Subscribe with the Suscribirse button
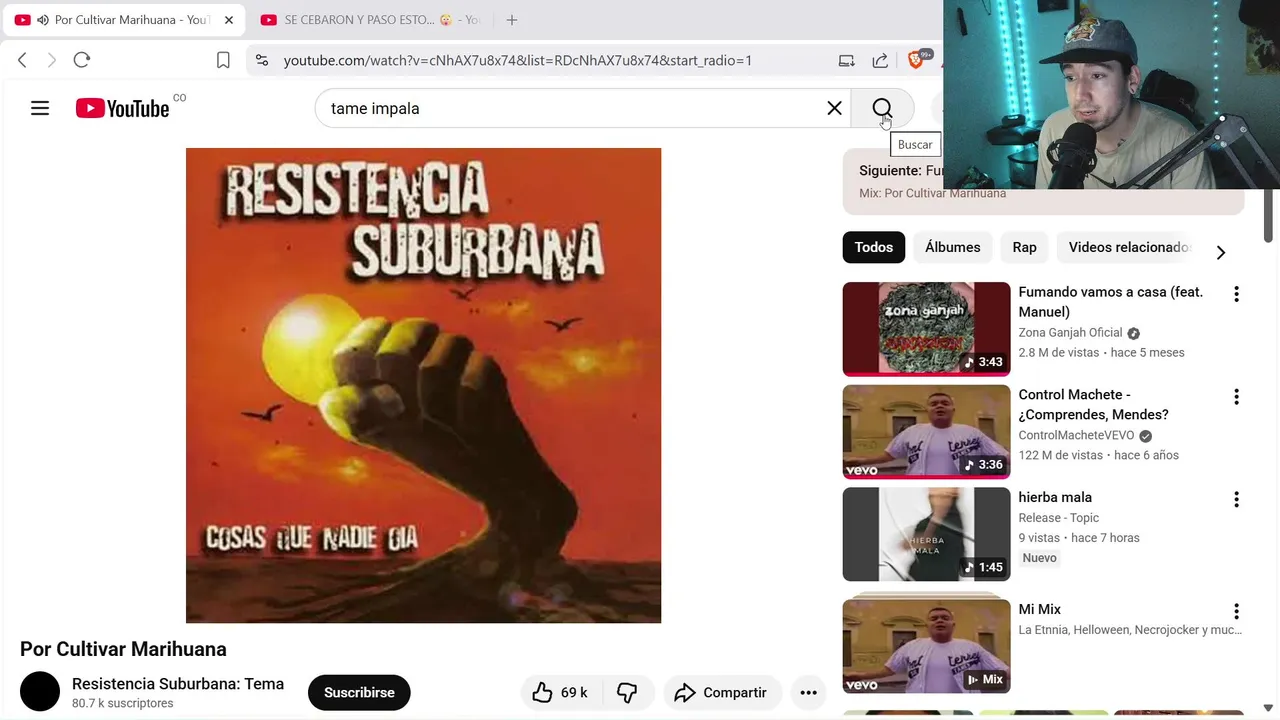 tap(359, 692)
